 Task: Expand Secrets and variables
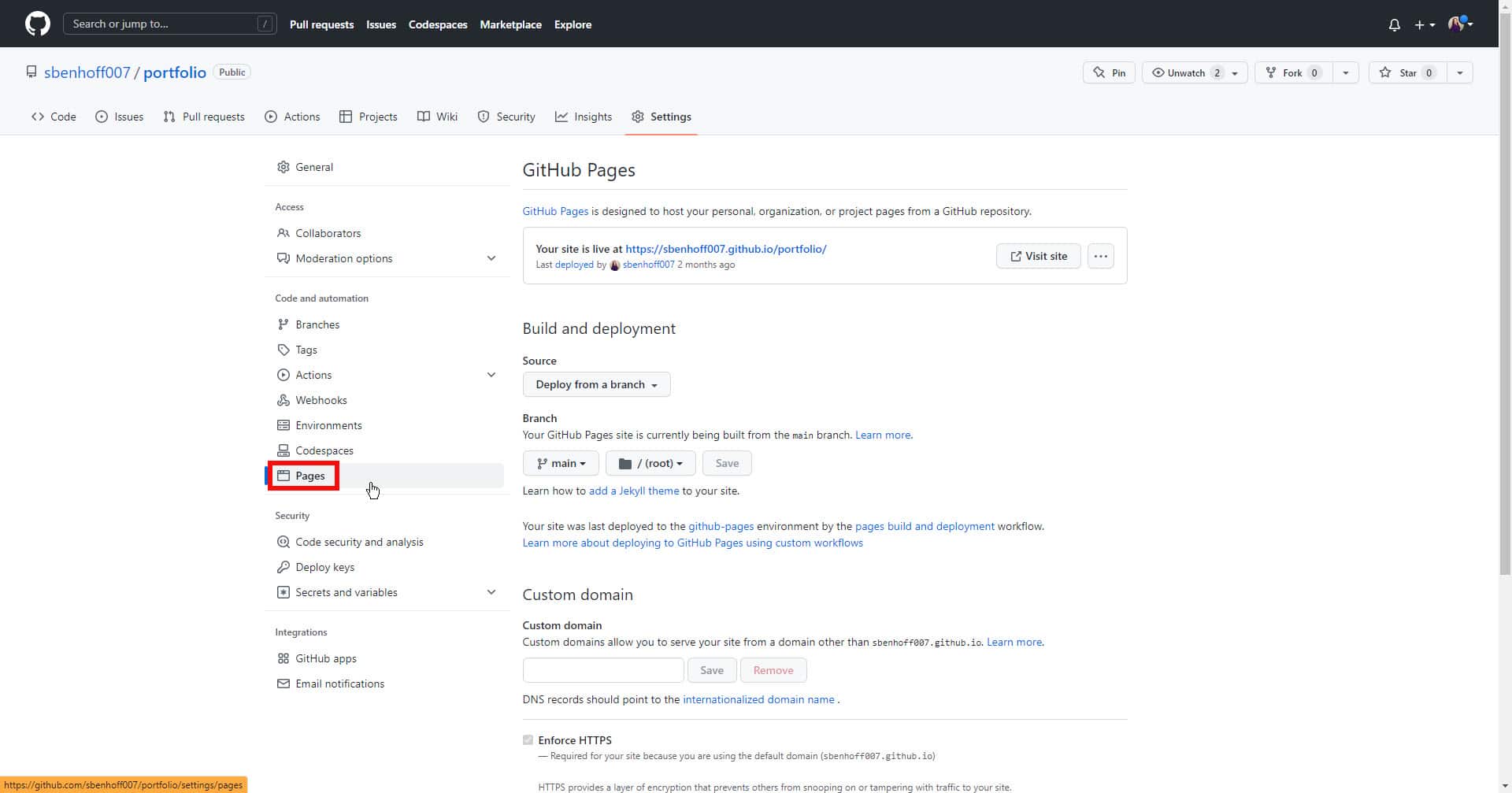(x=386, y=592)
